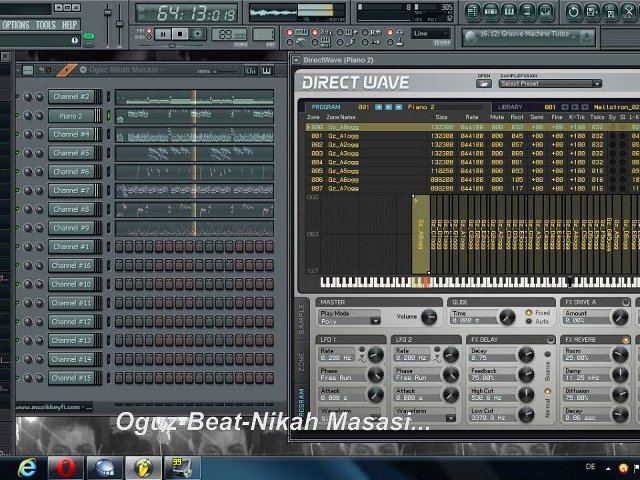640x480 pixels.
Task: Open Internet Explorer from taskbar
Action: pos(27,467)
